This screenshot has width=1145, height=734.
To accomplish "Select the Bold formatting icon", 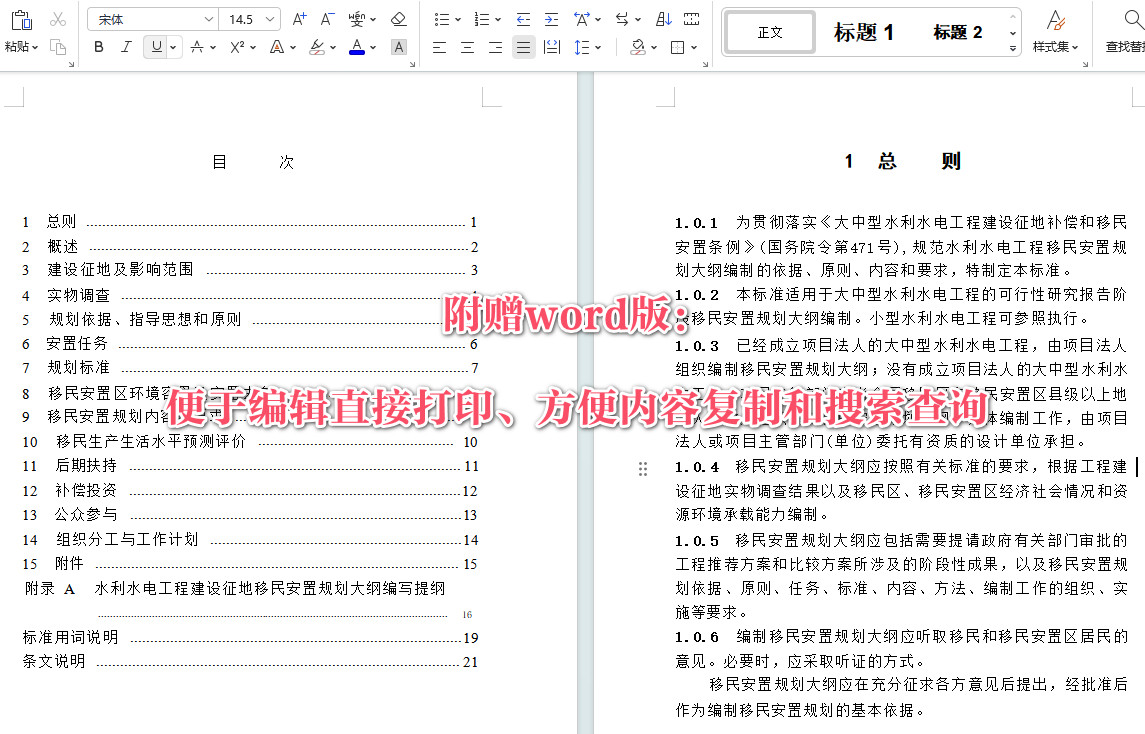I will [97, 46].
